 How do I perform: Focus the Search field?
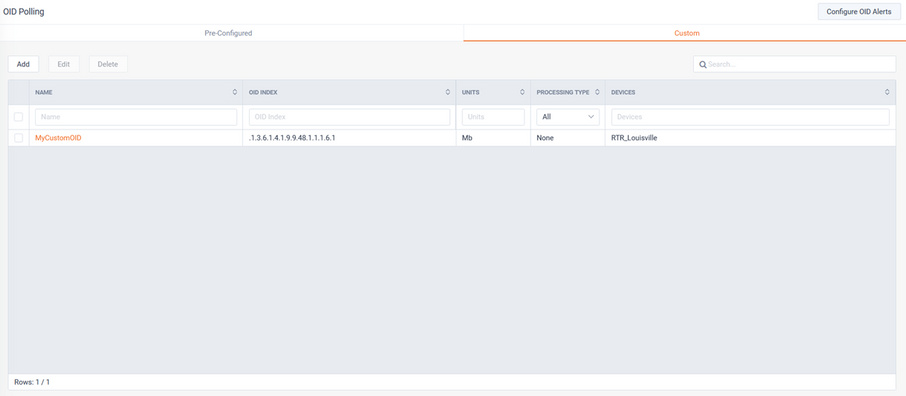point(794,64)
